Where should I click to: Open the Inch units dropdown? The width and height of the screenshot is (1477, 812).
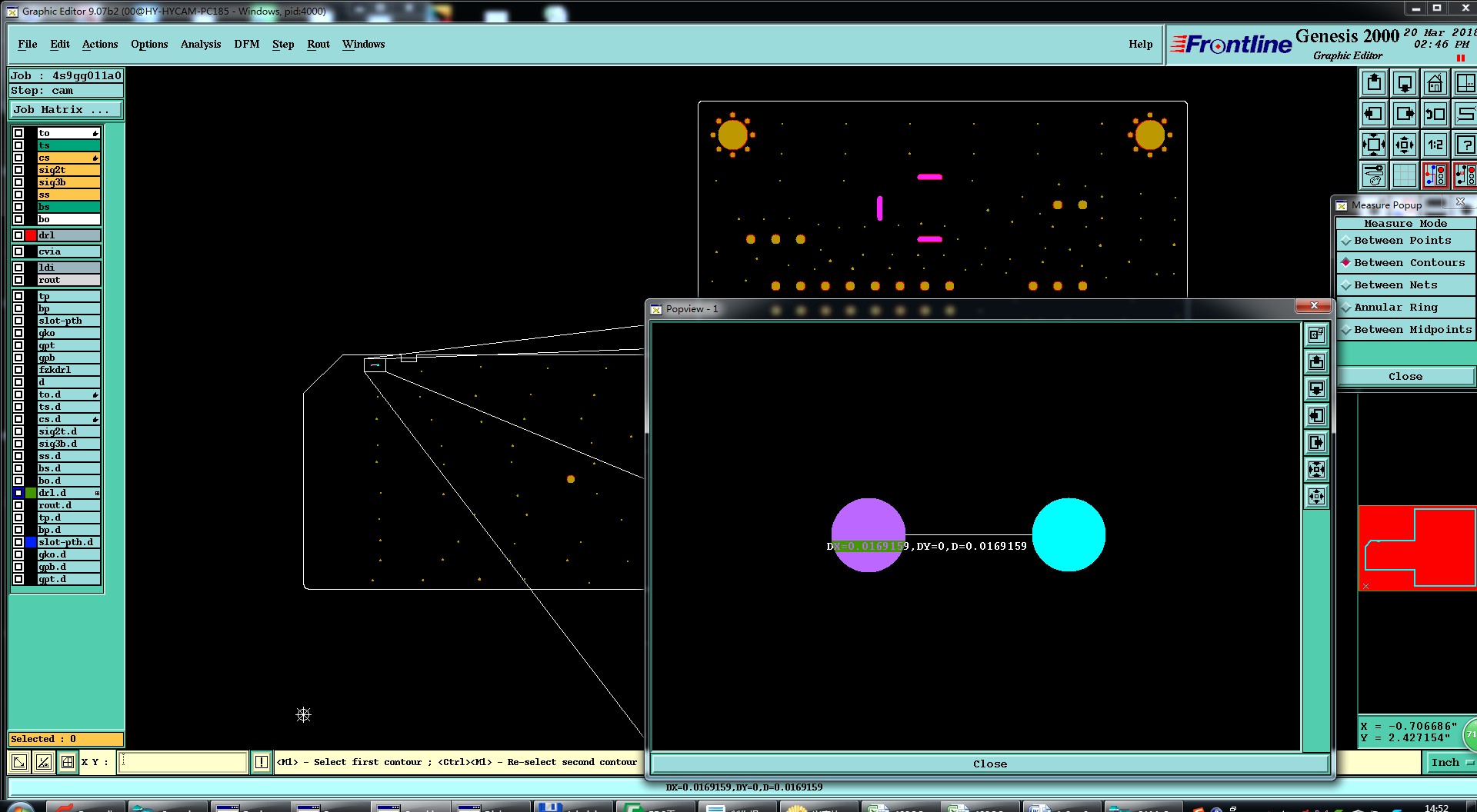(1452, 762)
